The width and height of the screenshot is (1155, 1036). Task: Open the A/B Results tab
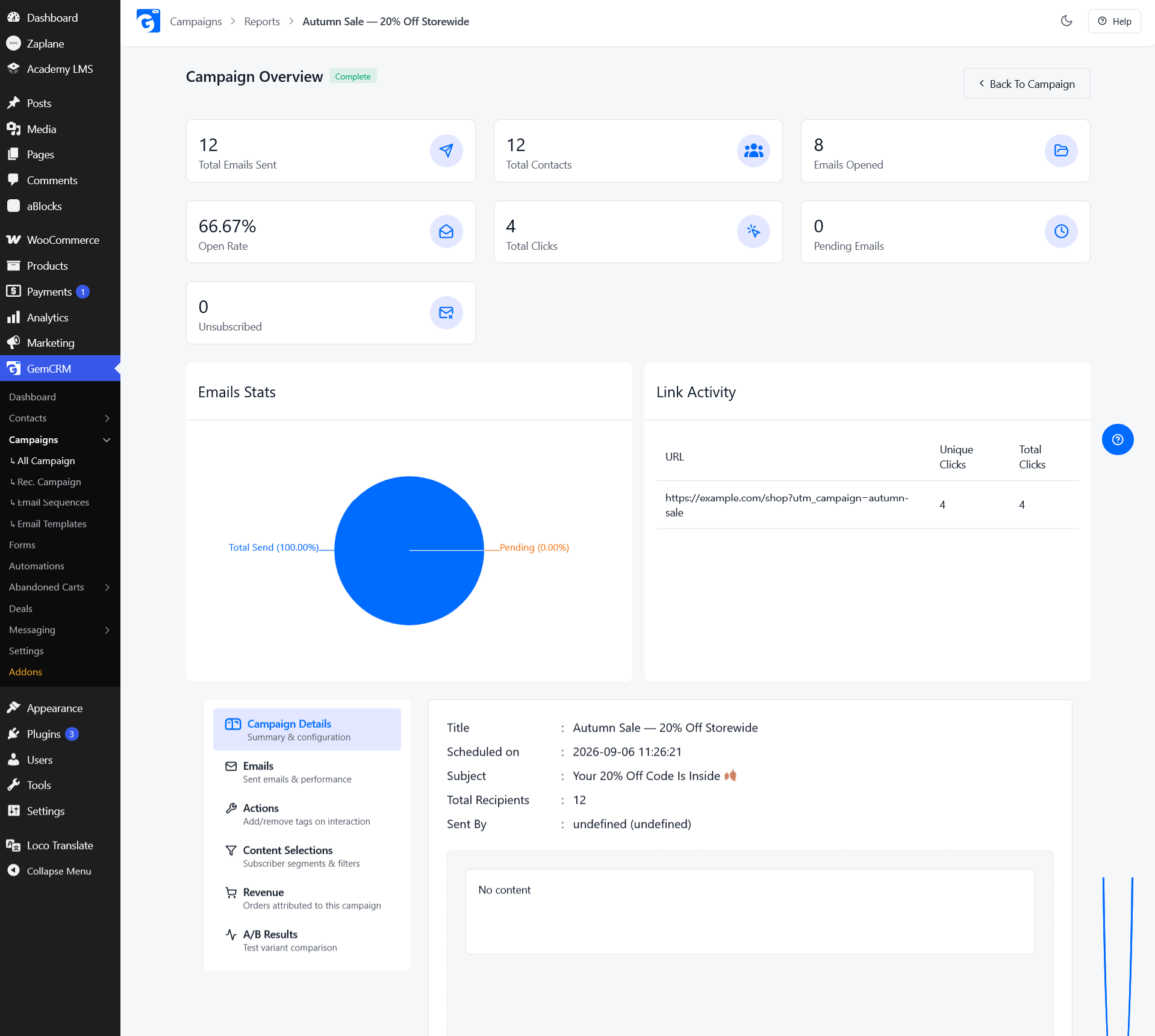[307, 940]
